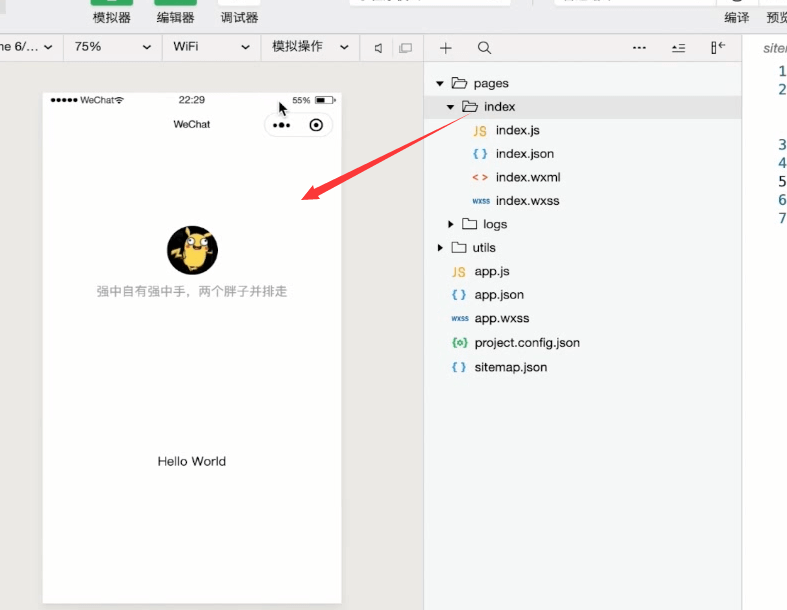
Task: Open the index.json file
Action: pyautogui.click(x=524, y=154)
